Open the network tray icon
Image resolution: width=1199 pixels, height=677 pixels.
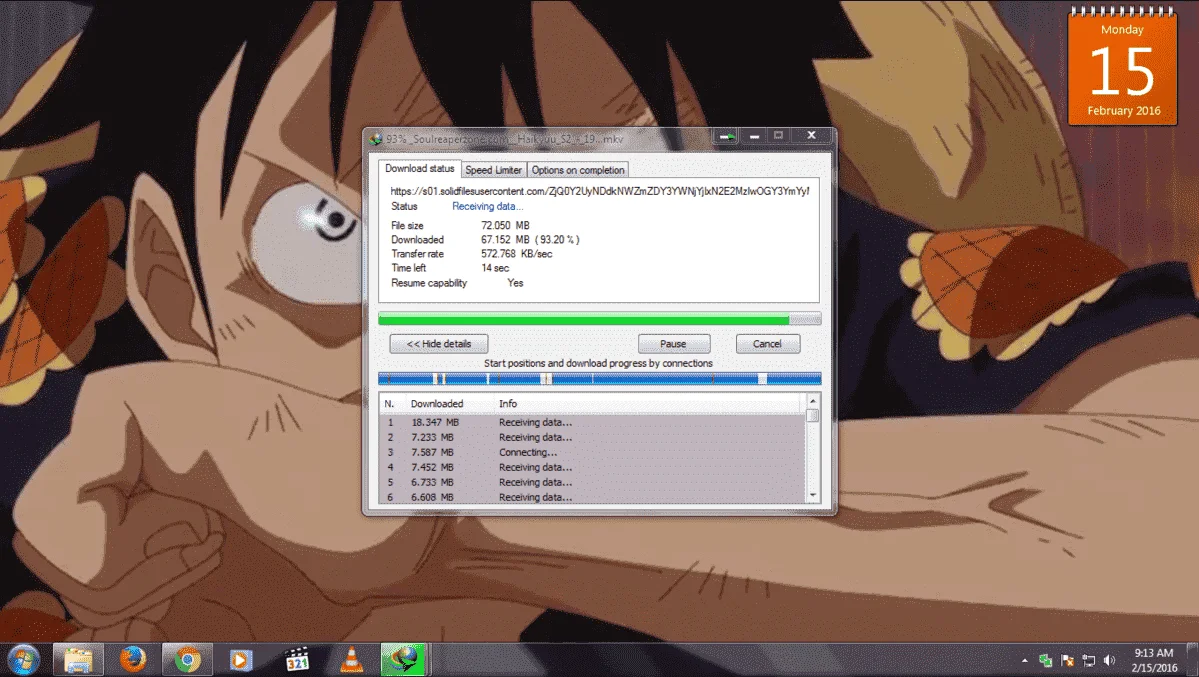pyautogui.click(x=1089, y=660)
